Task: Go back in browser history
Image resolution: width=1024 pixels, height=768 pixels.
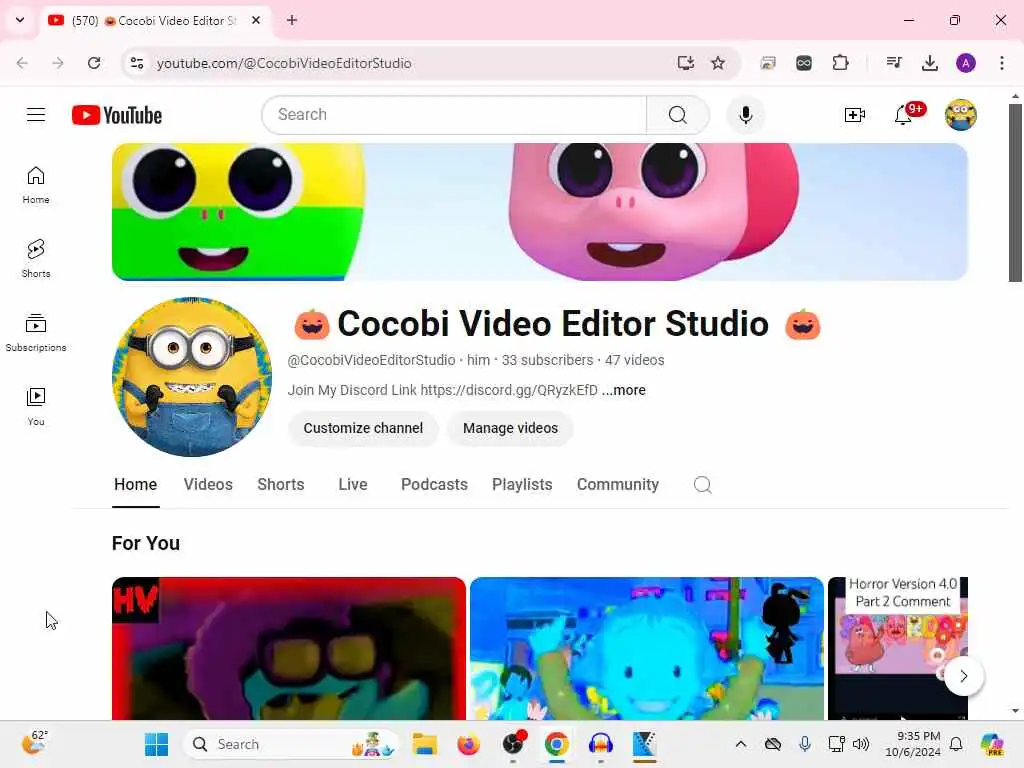Action: (22, 63)
